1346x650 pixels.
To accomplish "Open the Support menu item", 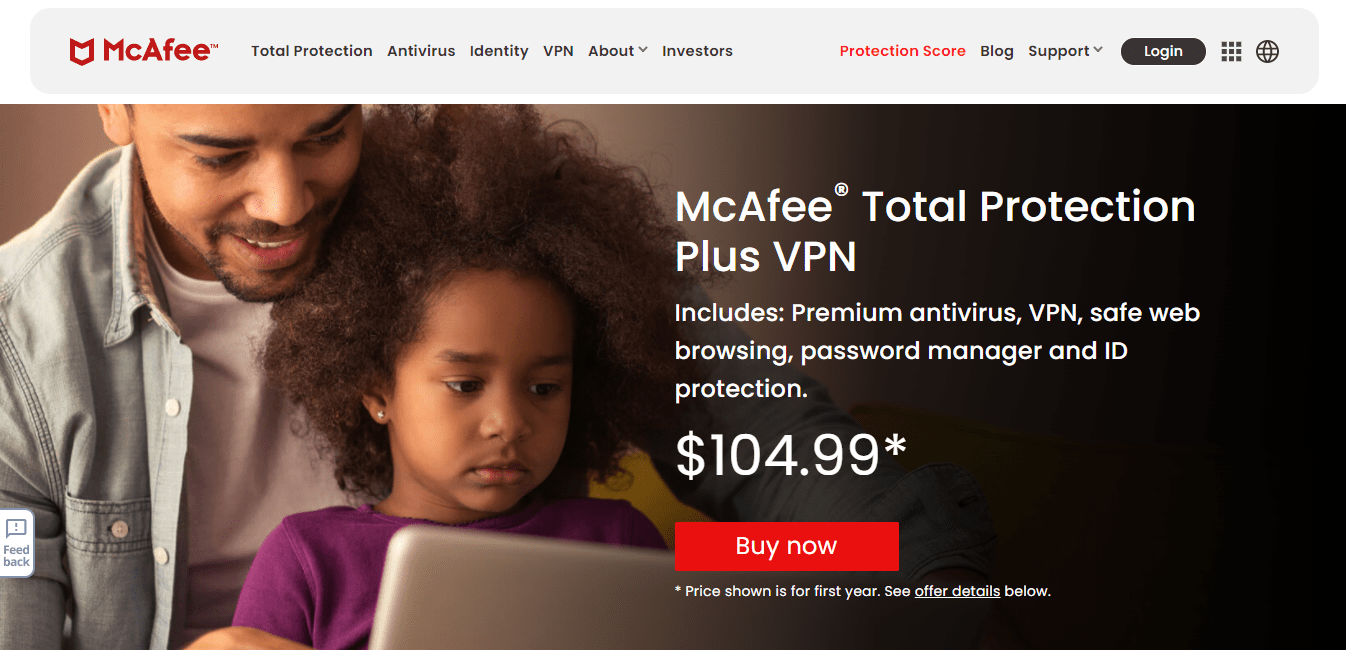I will pyautogui.click(x=1058, y=51).
